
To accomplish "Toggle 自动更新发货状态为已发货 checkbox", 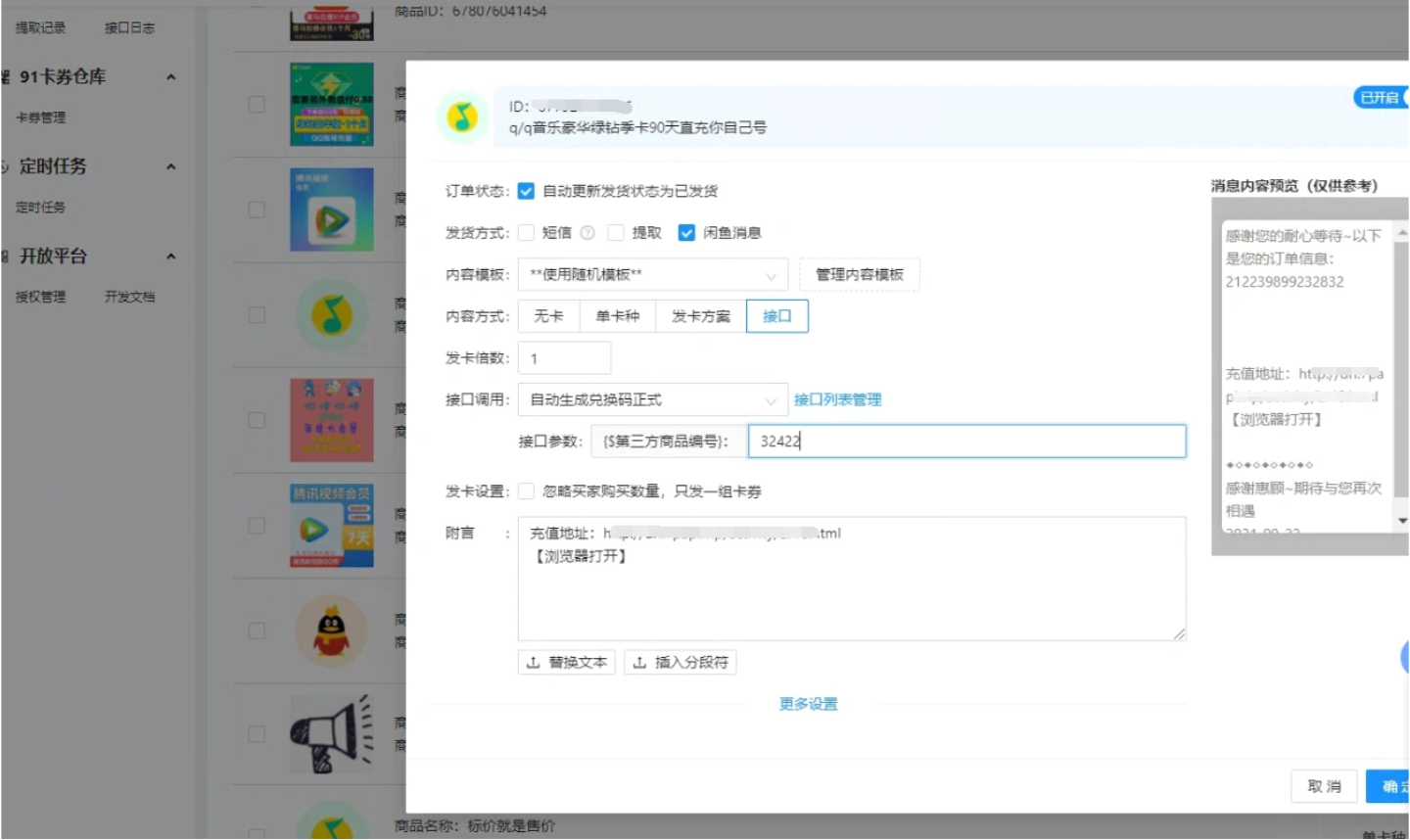I will [526, 191].
